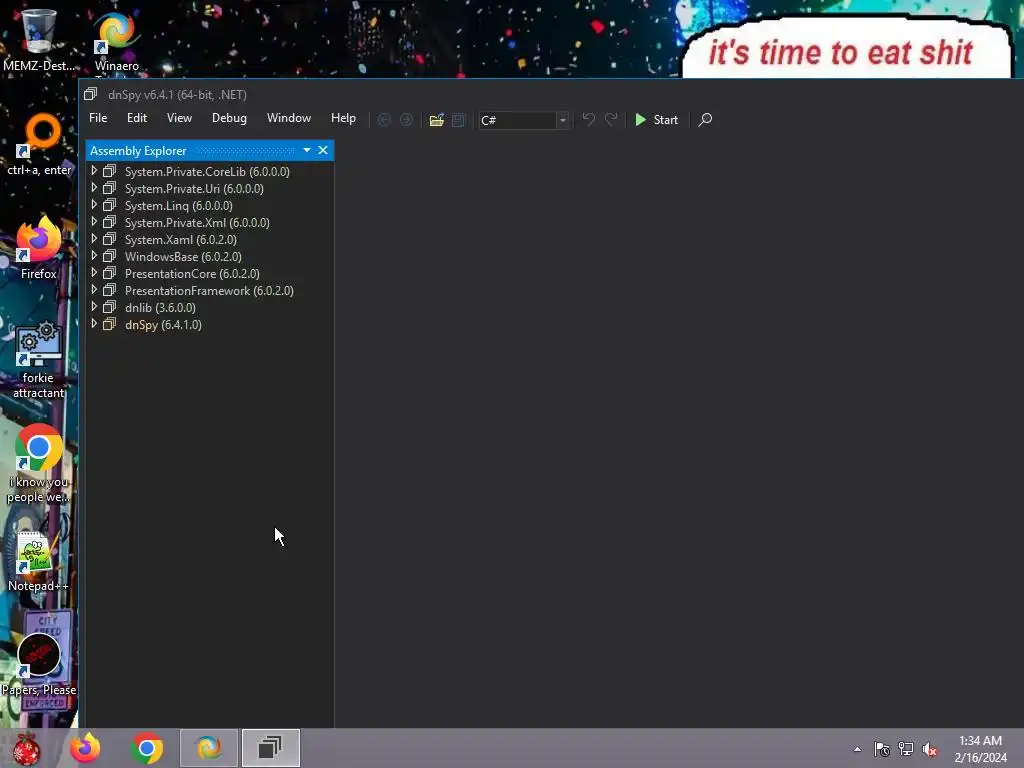
Task: Select PresentationFramework (6.0.2.0) assembly
Action: point(209,291)
